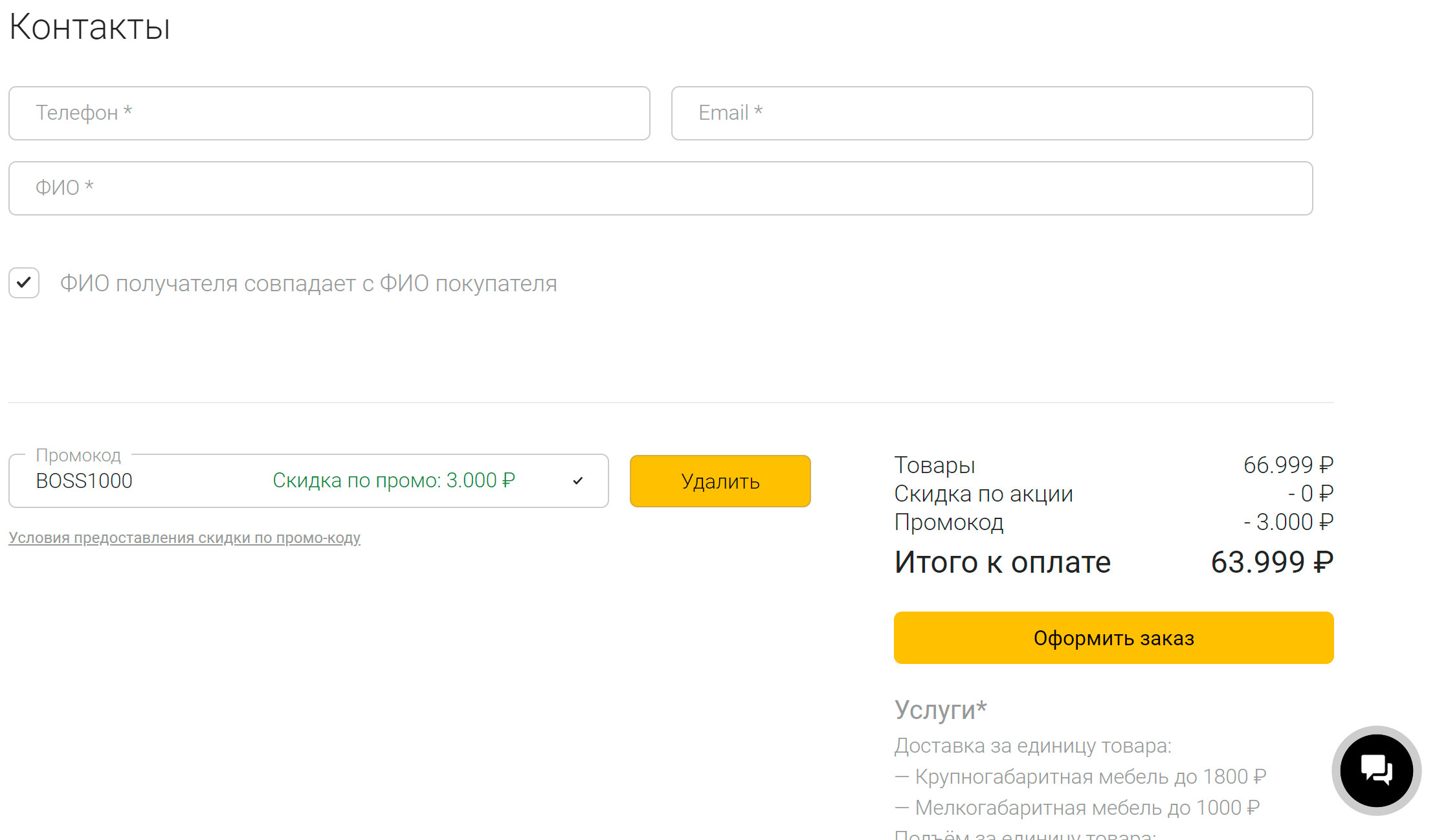
Task: Select the Скидка по промо: 3.000 ₽ text
Action: (x=394, y=481)
